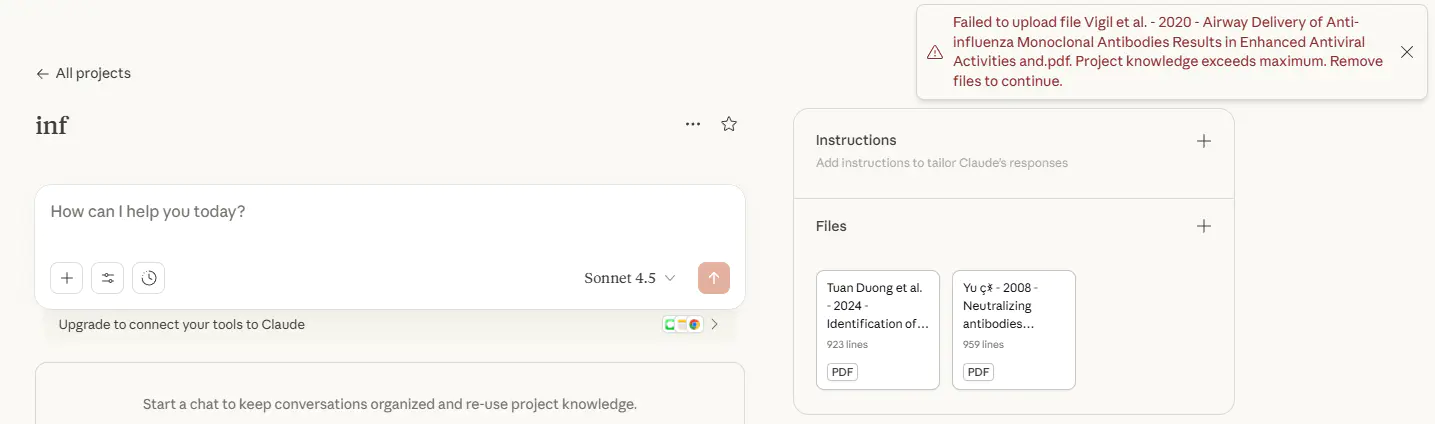This screenshot has width=1435, height=424.
Task: Dismiss the failed upload error notification
Action: 1407,52
